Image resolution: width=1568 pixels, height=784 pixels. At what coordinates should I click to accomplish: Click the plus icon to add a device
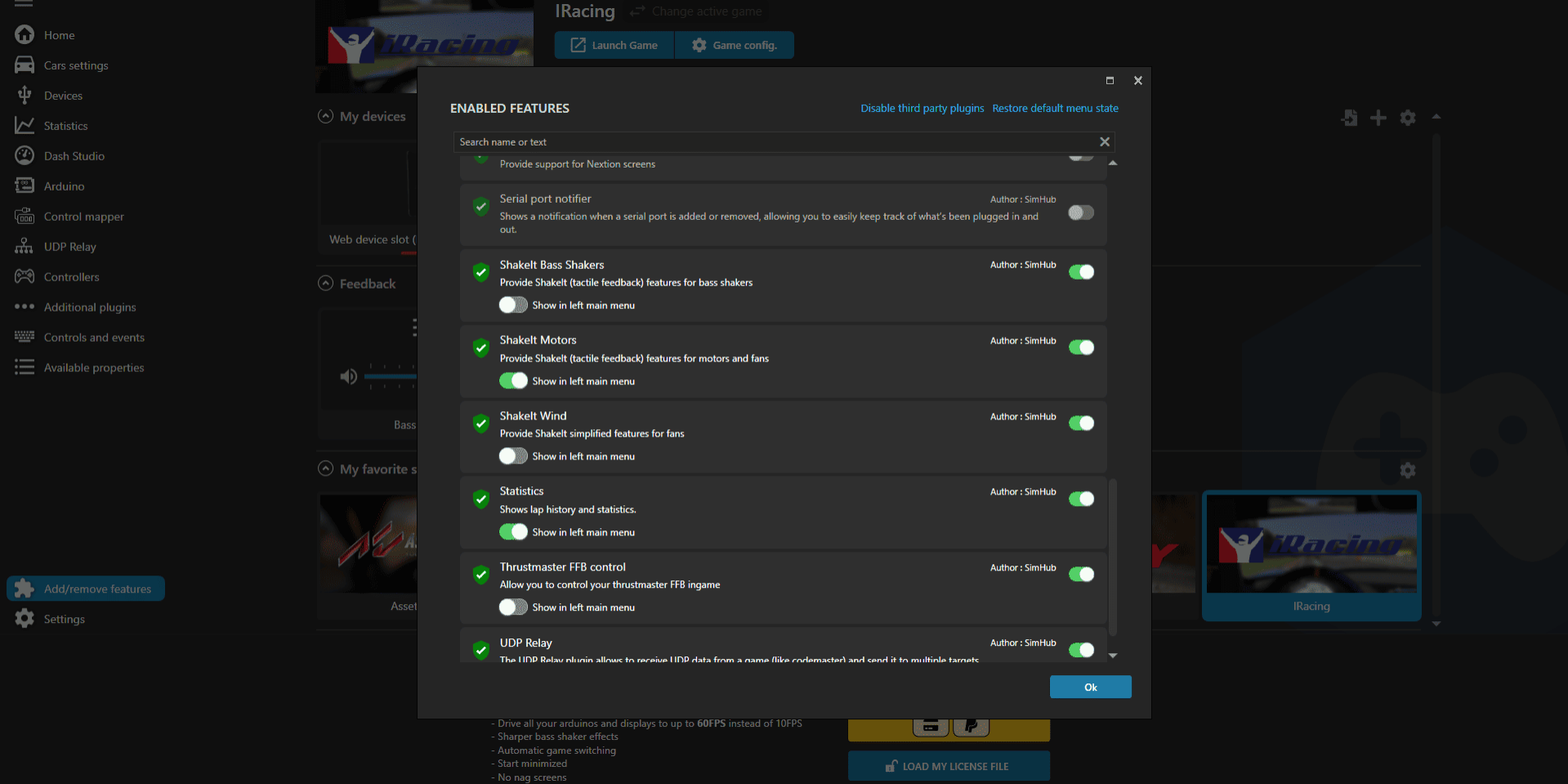tap(1378, 117)
